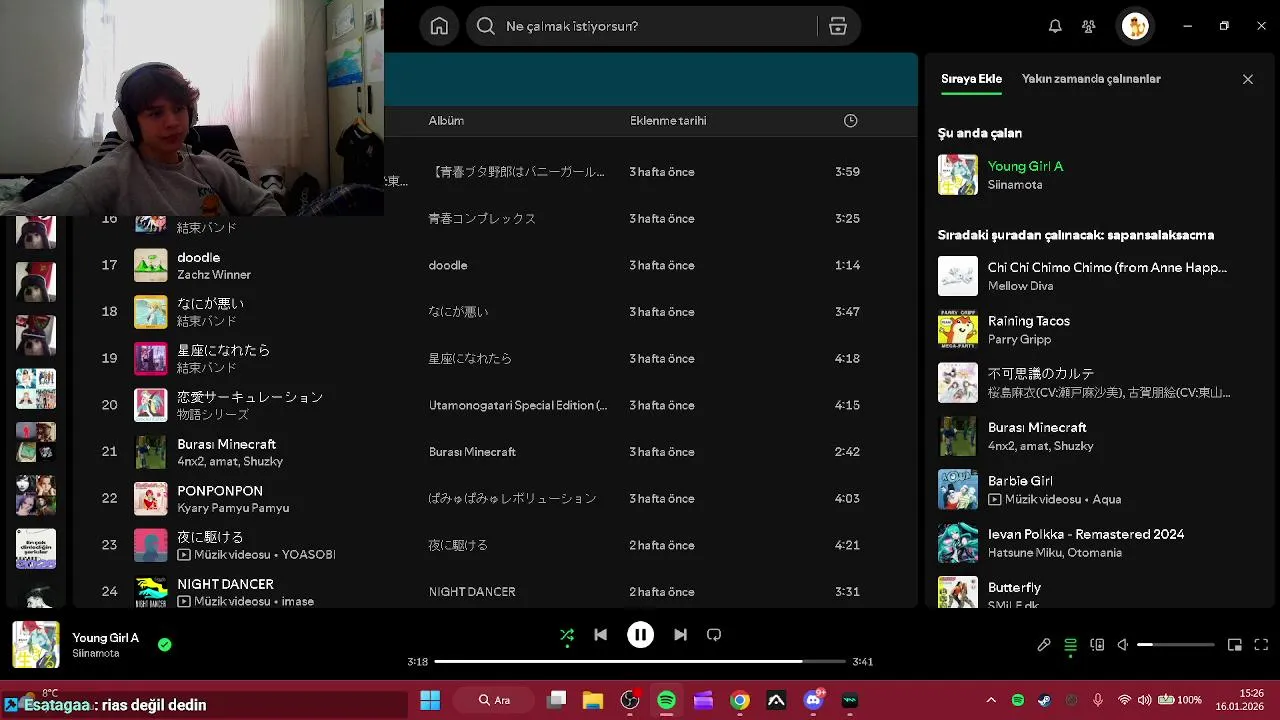Open 'Hatsune Miku, Otomania' artist in queue
The height and width of the screenshot is (720, 1280).
pos(1055,552)
